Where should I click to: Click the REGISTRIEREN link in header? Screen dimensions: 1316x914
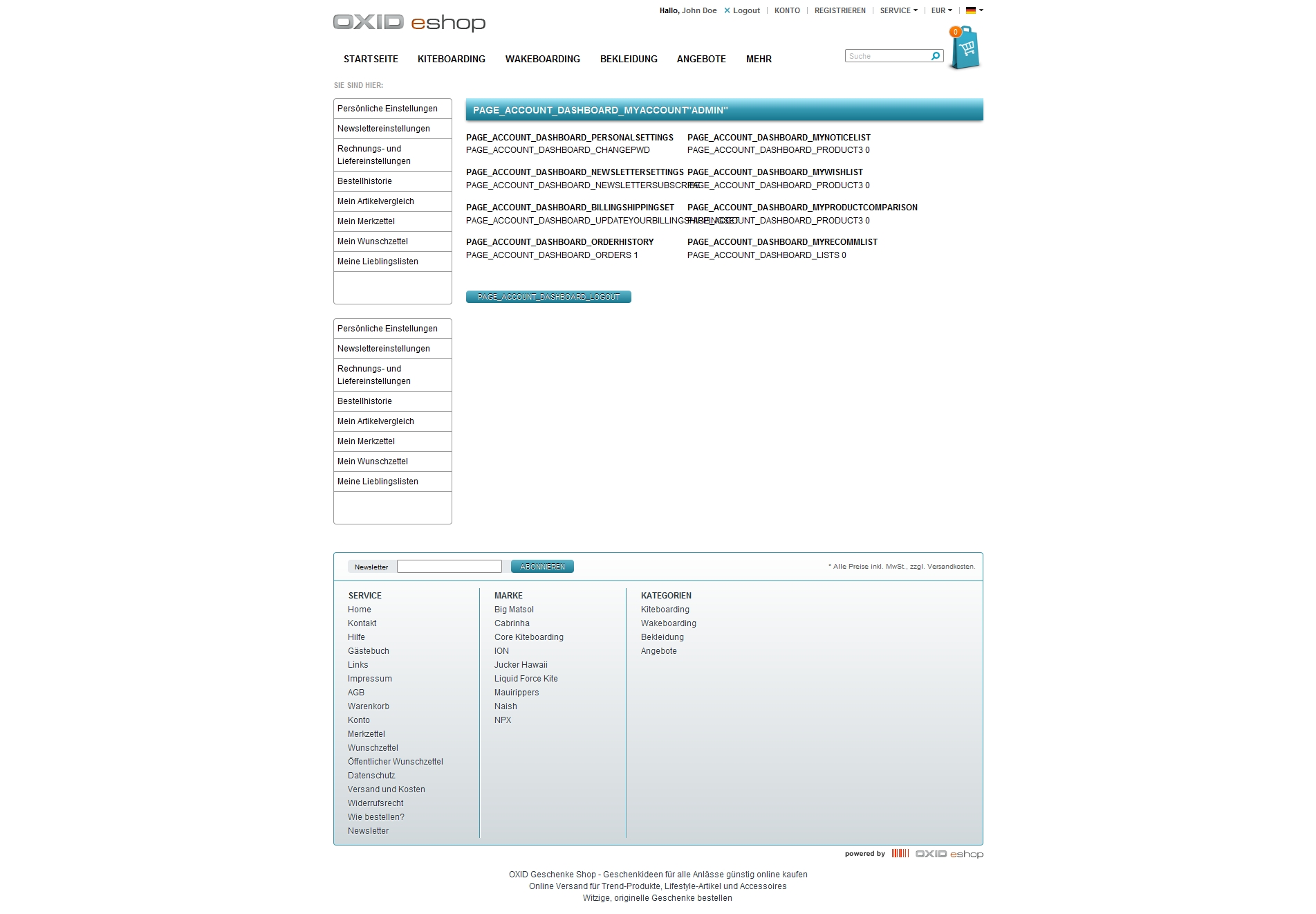(840, 10)
